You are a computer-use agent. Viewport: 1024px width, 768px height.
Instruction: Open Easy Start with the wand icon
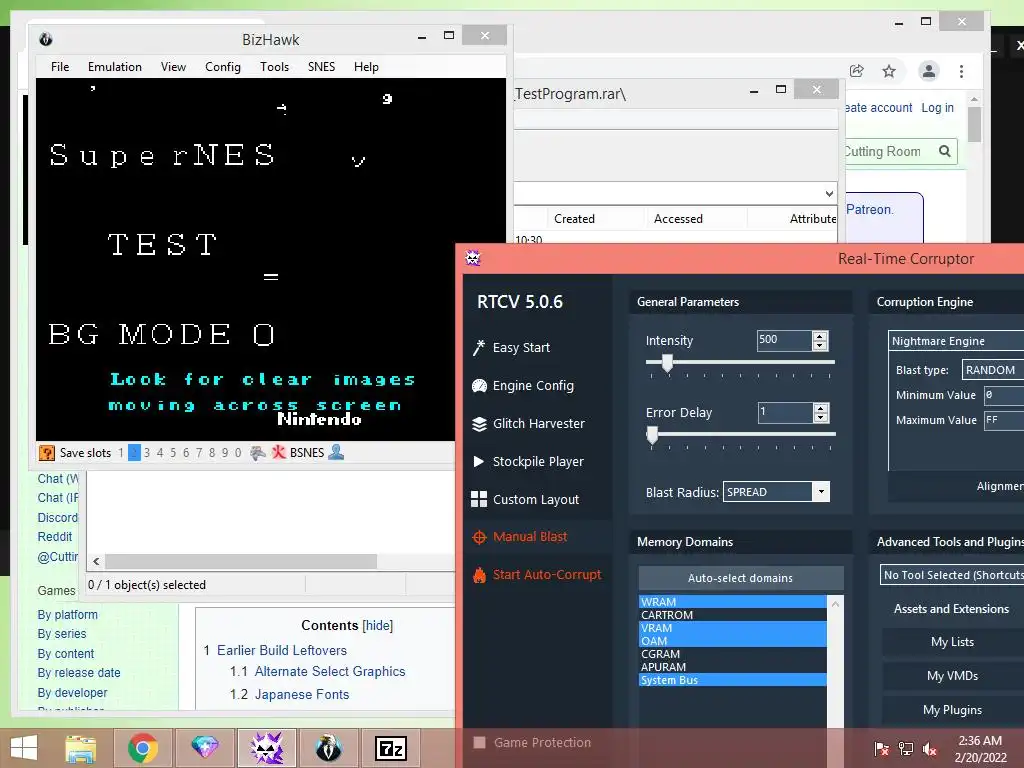(511, 347)
